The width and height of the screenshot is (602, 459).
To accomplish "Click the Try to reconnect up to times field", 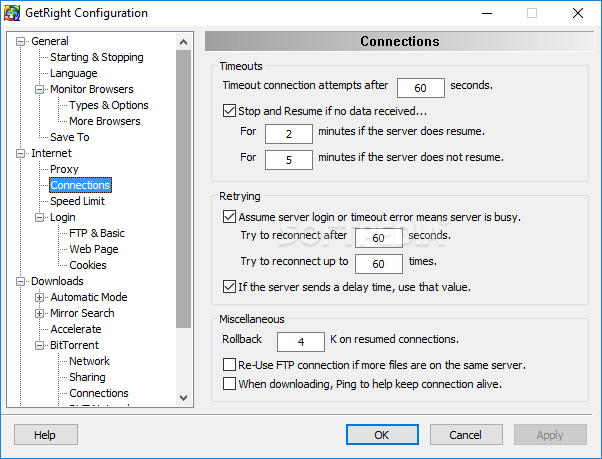I will (x=379, y=264).
